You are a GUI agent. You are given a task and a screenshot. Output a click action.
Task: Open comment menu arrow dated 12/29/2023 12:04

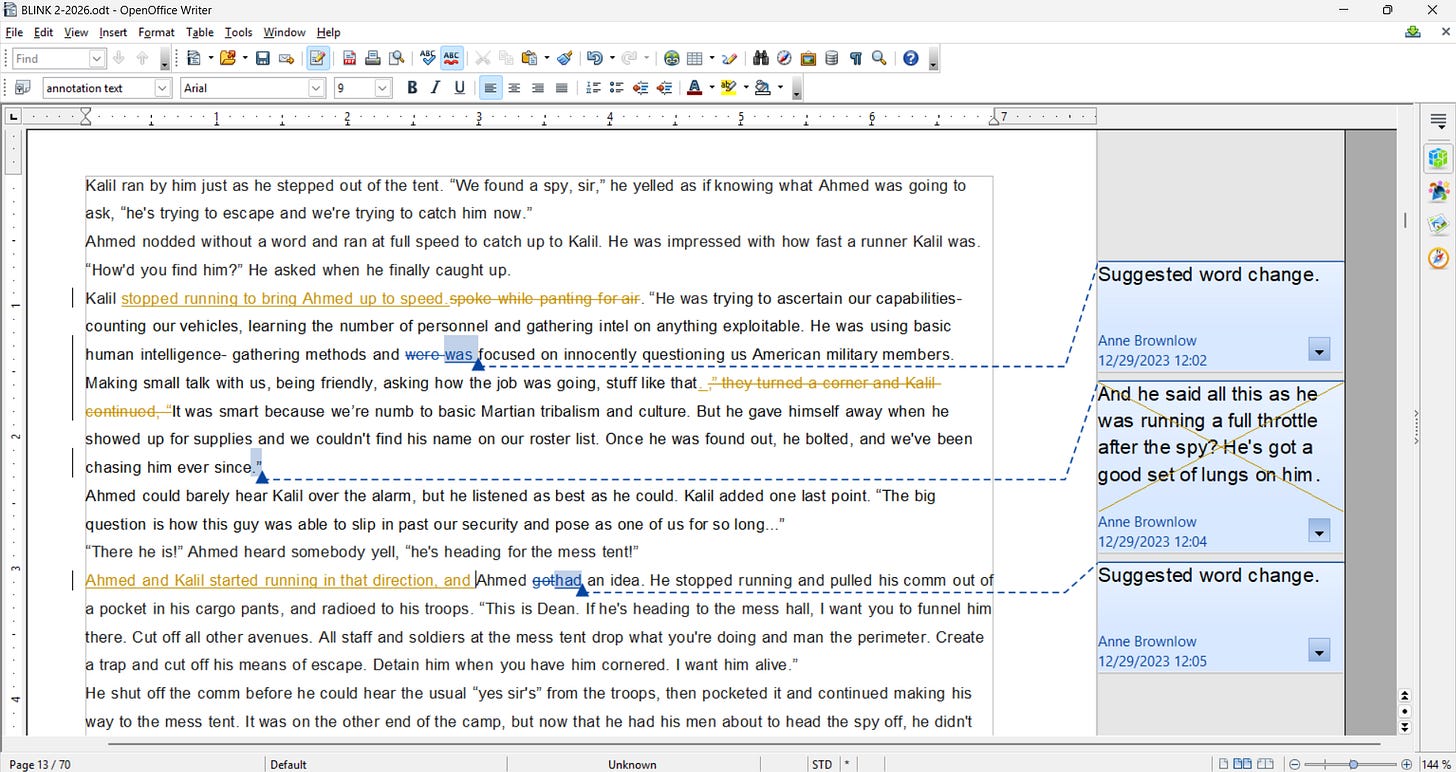tap(1319, 531)
